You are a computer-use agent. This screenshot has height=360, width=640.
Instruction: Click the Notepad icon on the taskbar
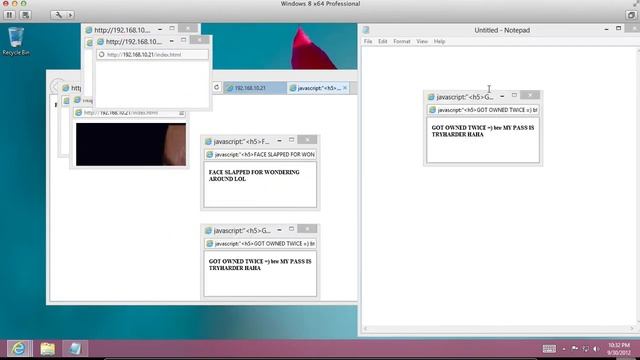[x=75, y=349]
